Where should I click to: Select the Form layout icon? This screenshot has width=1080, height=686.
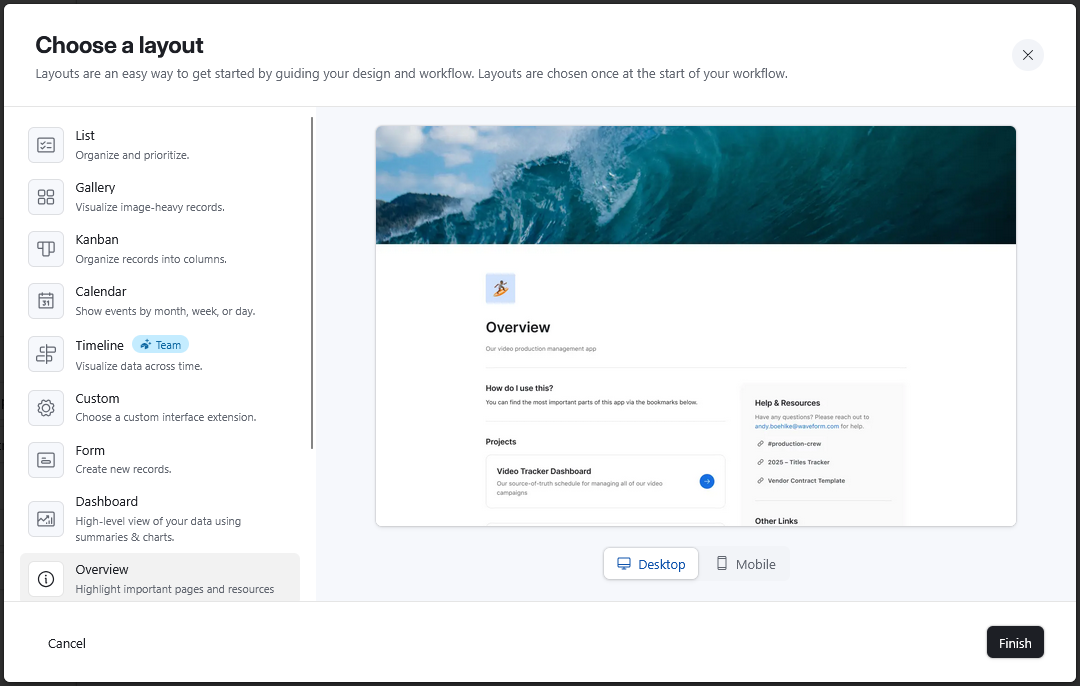(x=46, y=459)
